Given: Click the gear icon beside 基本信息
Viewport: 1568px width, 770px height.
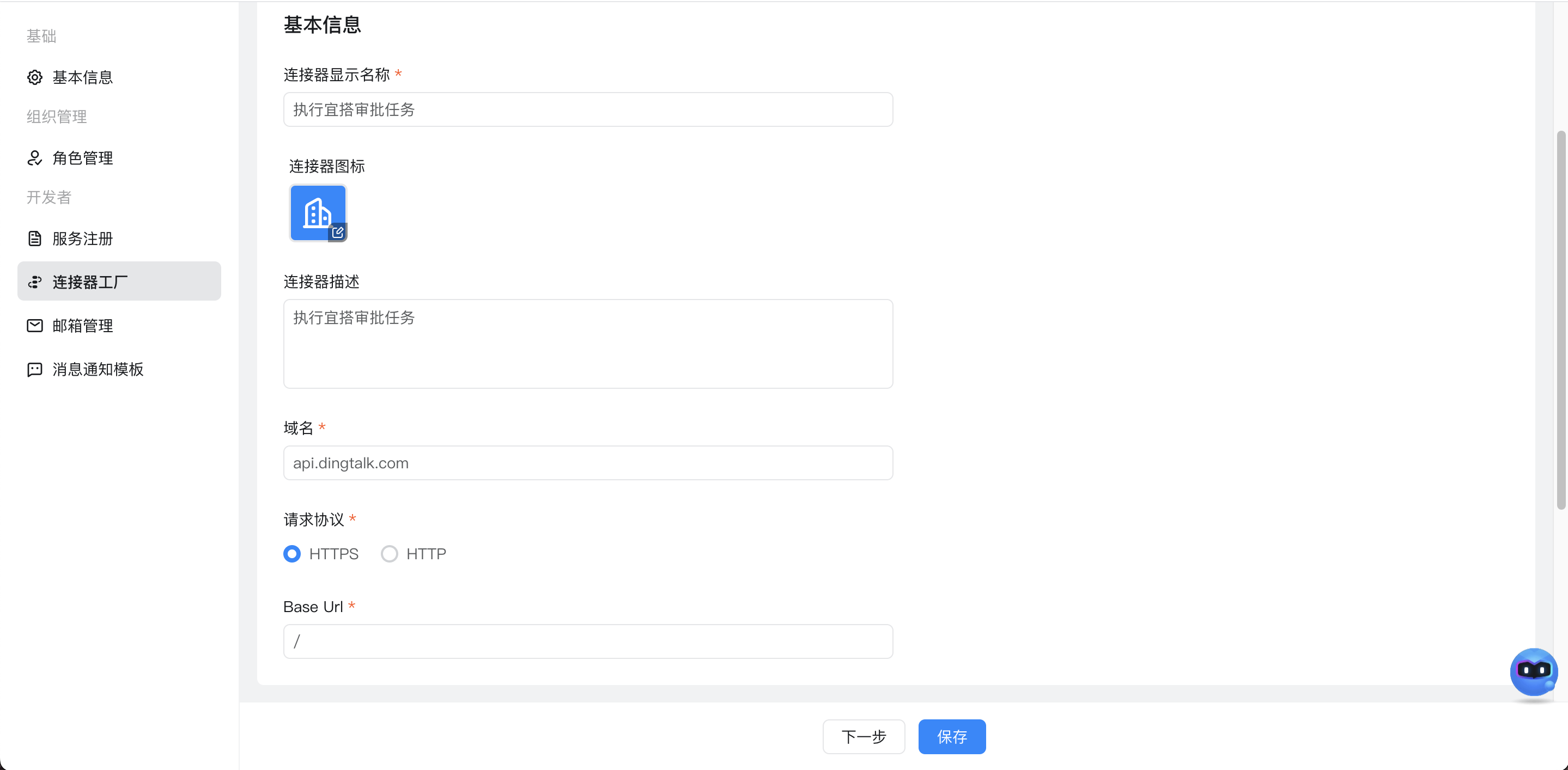Looking at the screenshot, I should (35, 77).
